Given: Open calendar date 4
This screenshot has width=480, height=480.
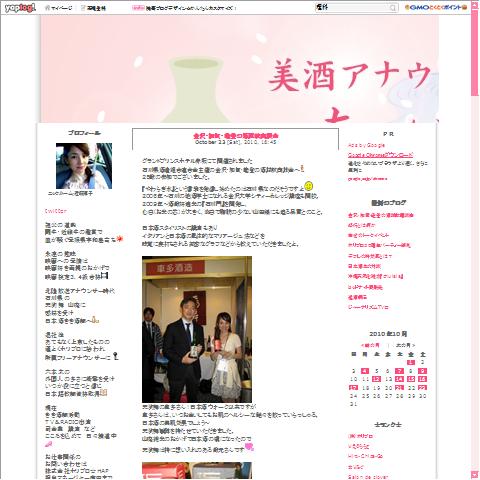Looking at the screenshot, I should 365,371.
